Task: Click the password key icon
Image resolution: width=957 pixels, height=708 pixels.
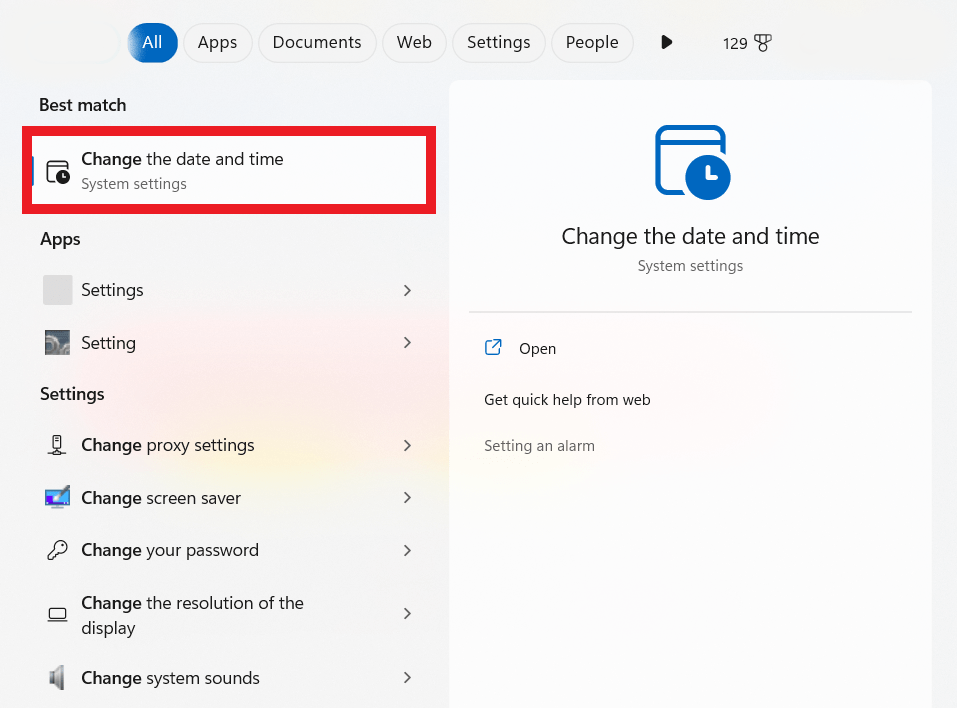Action: 57,550
